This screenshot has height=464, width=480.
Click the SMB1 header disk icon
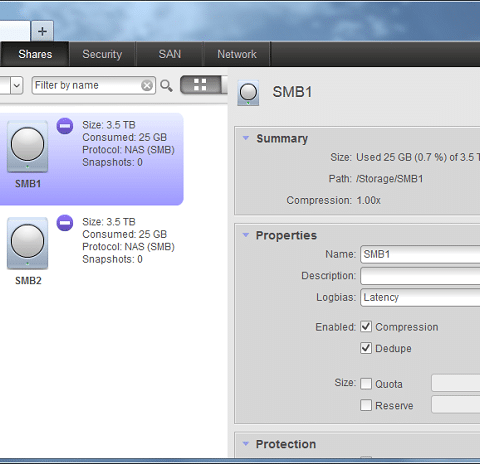click(248, 93)
